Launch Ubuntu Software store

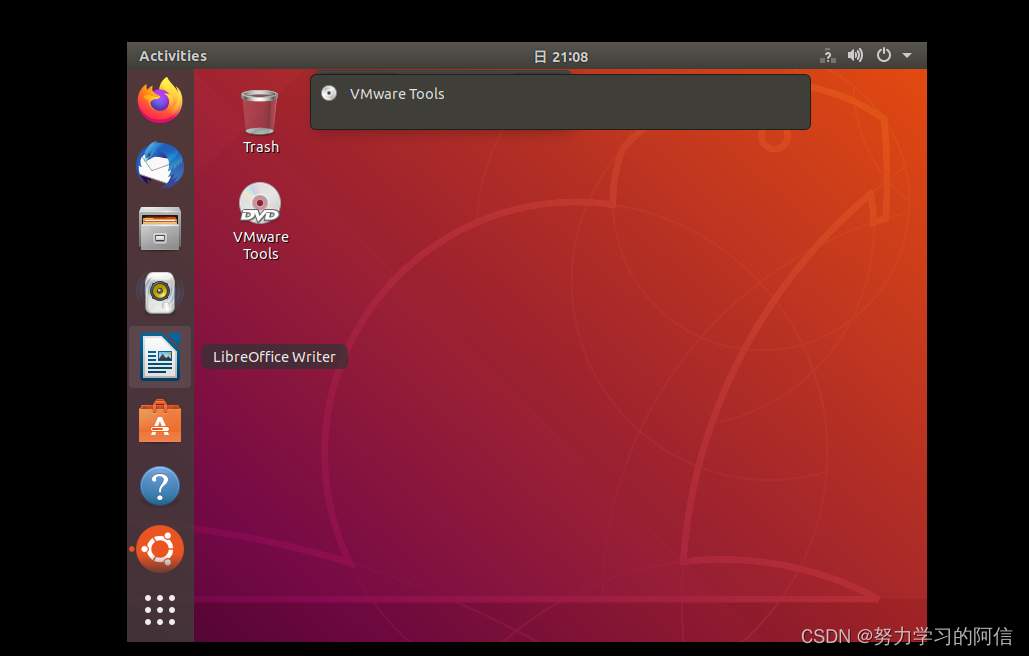pyautogui.click(x=160, y=421)
